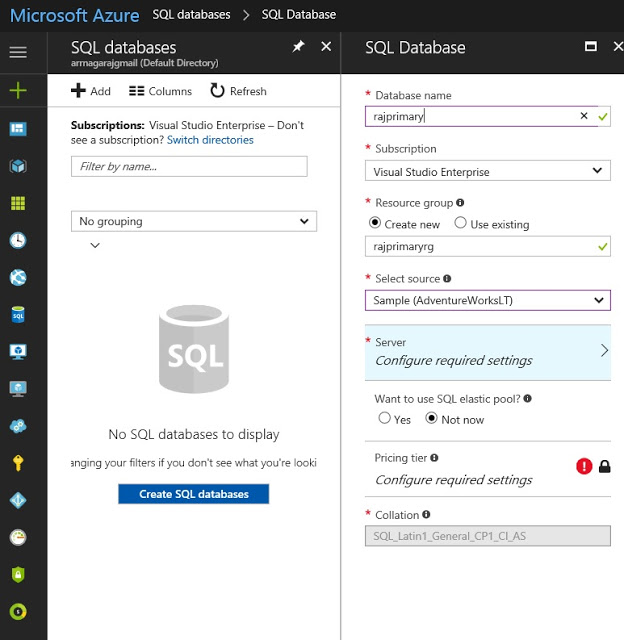Select the Create new resource group option
Image resolution: width=624 pixels, height=640 pixels.
click(x=375, y=224)
